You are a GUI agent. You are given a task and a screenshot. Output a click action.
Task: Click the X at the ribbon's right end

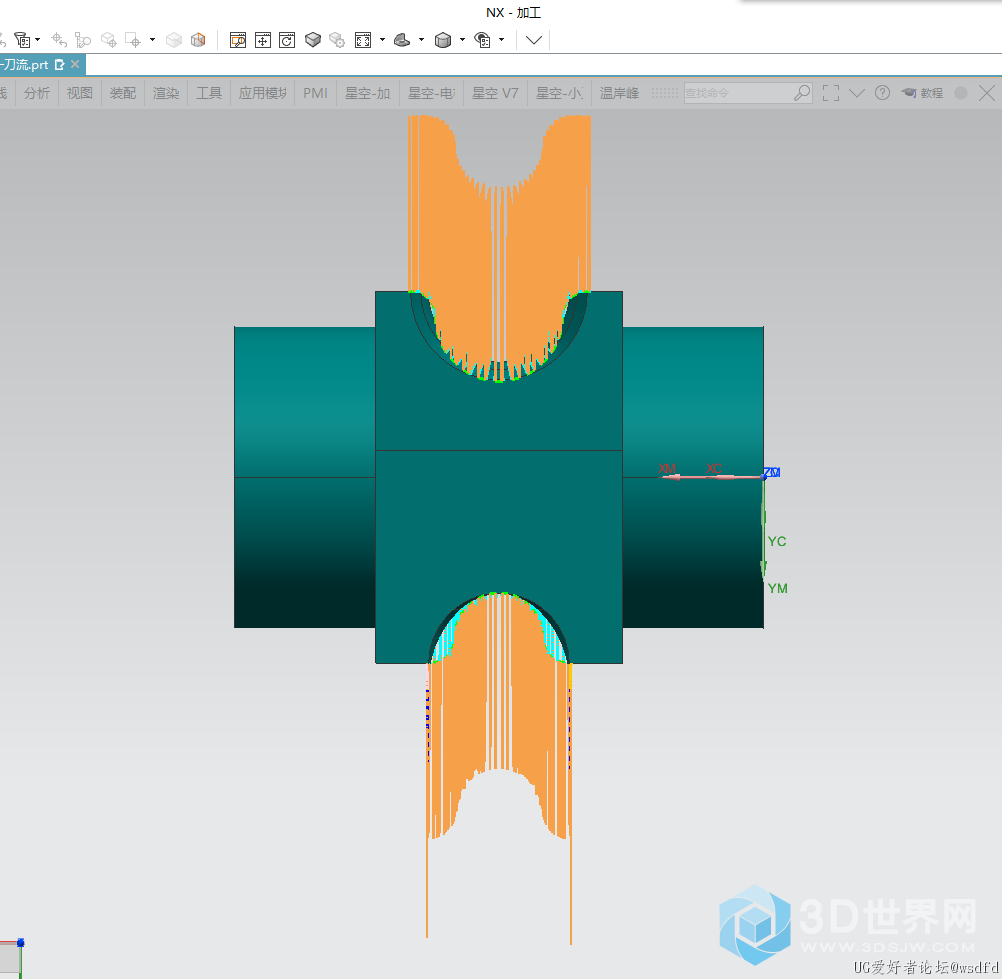click(x=987, y=93)
